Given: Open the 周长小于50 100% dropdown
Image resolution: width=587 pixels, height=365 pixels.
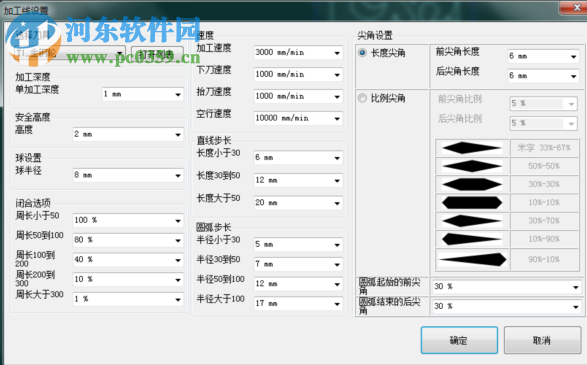Looking at the screenshot, I should coord(128,220).
